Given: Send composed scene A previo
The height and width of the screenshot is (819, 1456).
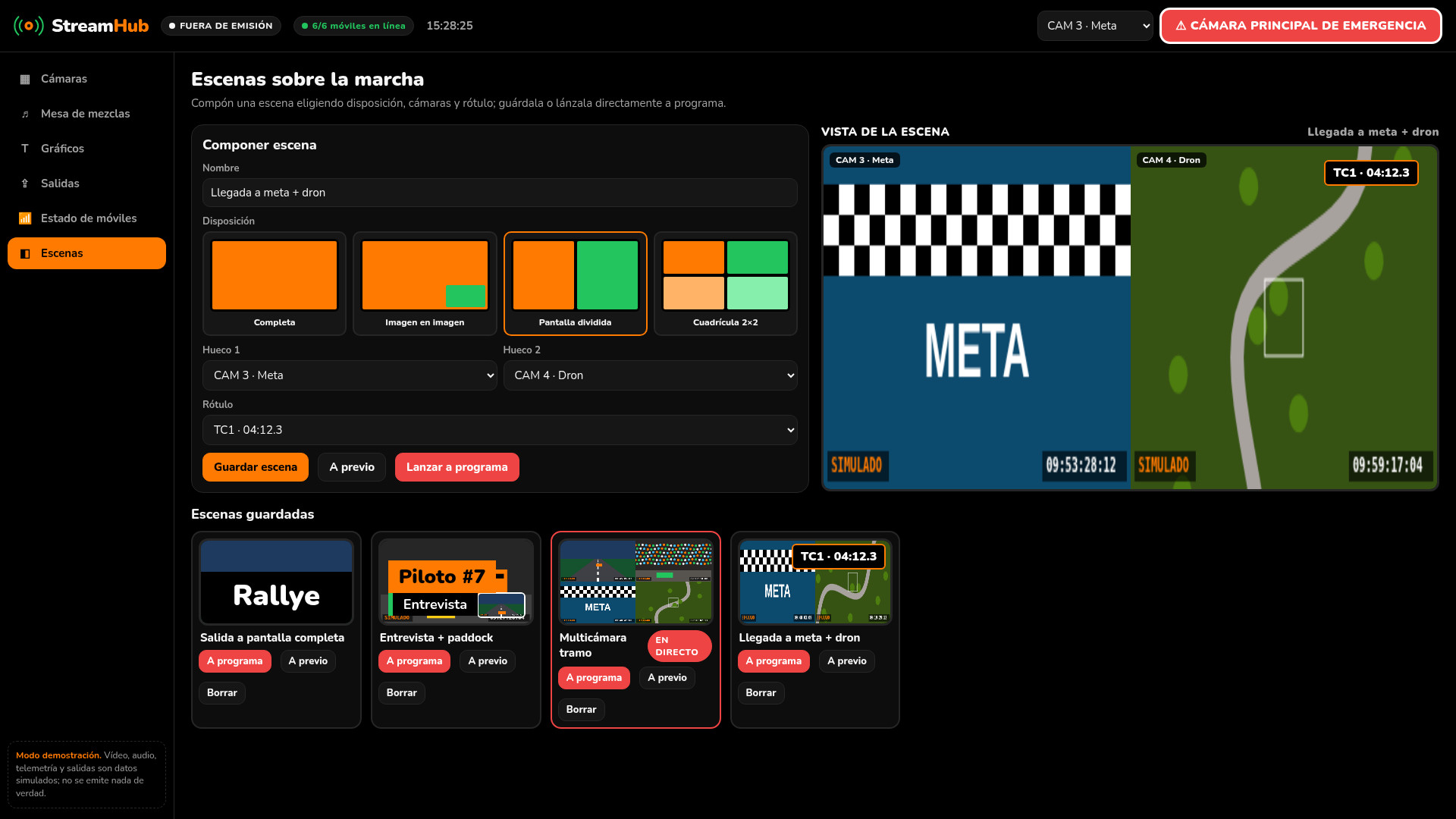Looking at the screenshot, I should [352, 467].
